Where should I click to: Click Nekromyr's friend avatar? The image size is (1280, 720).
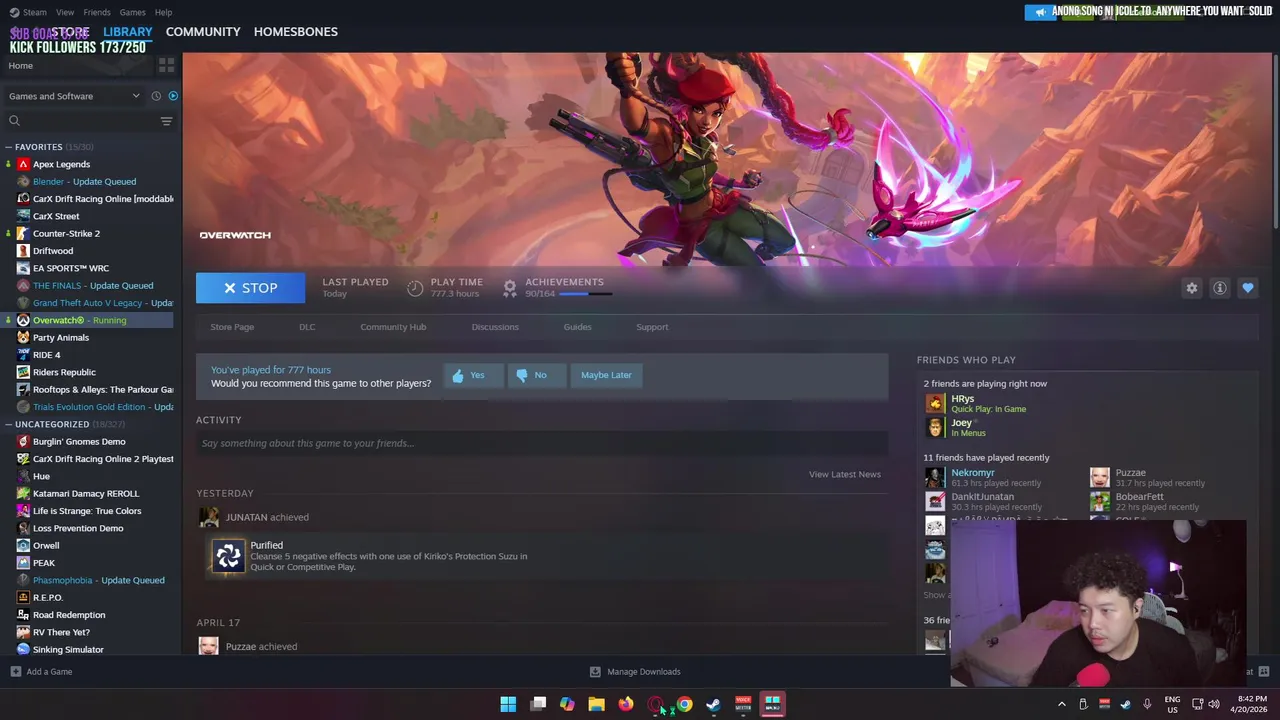click(935, 477)
